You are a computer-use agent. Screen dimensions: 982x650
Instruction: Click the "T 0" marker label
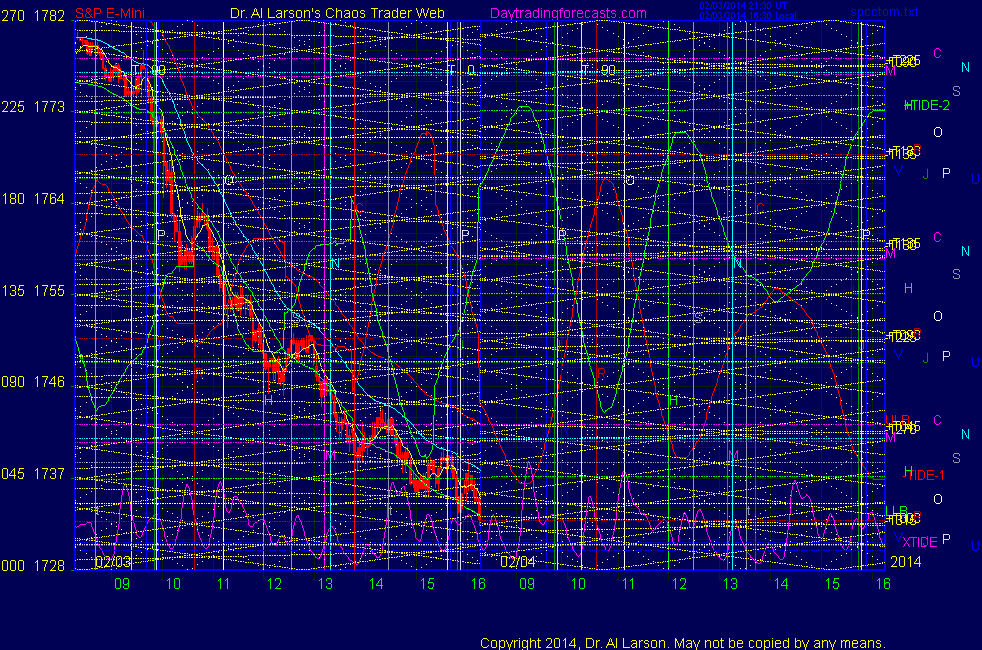click(462, 70)
